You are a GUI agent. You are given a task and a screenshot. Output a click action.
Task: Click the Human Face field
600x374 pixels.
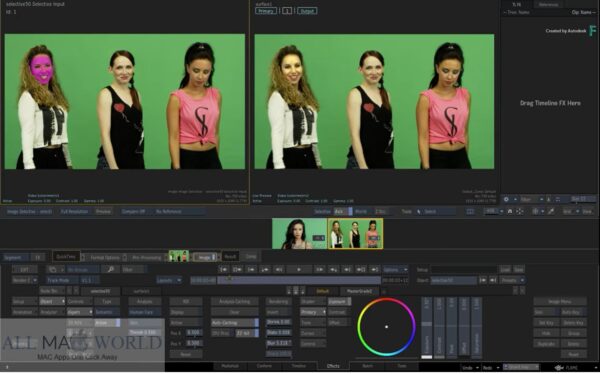(145, 312)
